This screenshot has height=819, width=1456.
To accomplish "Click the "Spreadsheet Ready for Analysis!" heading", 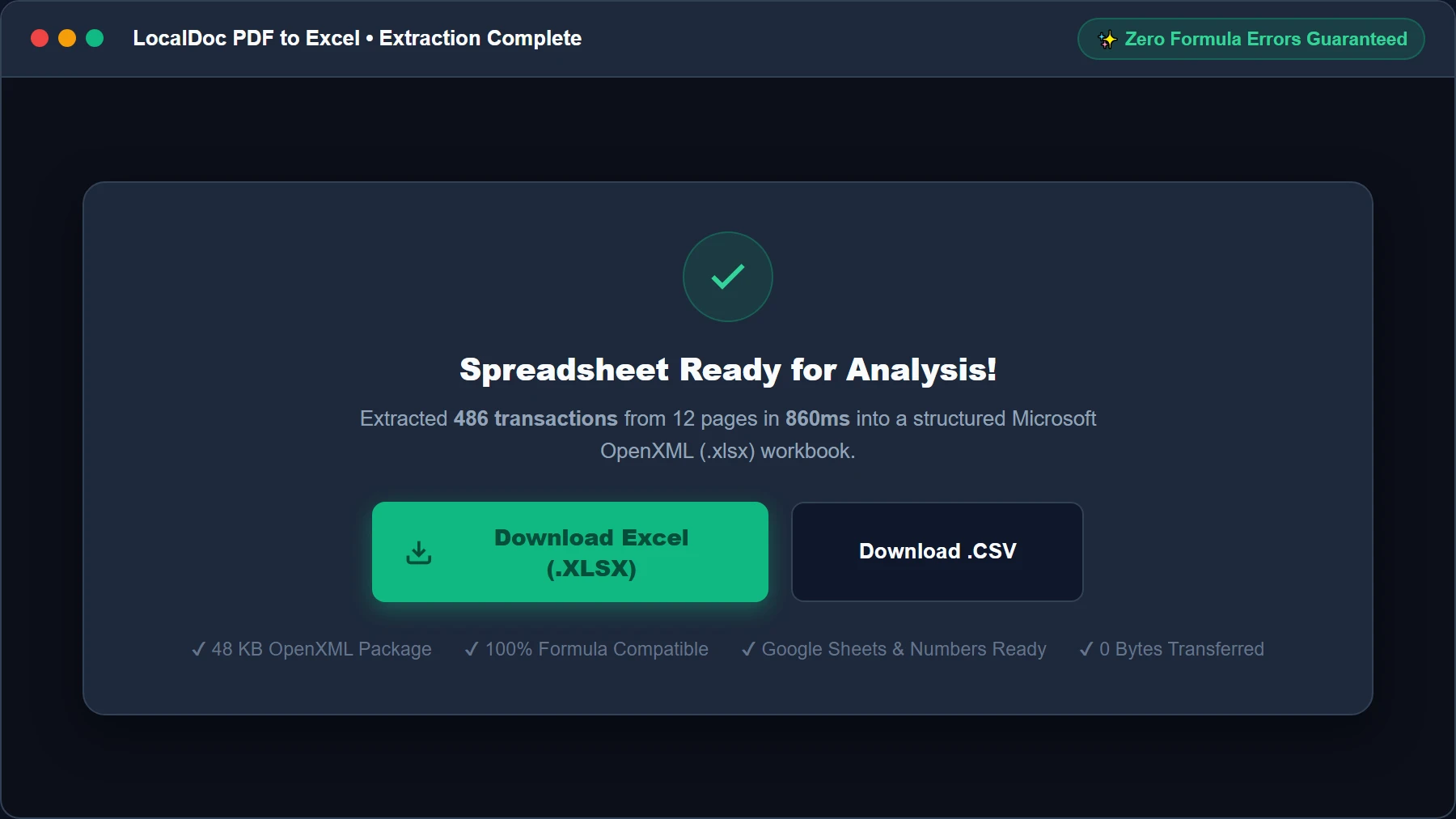I will point(728,370).
